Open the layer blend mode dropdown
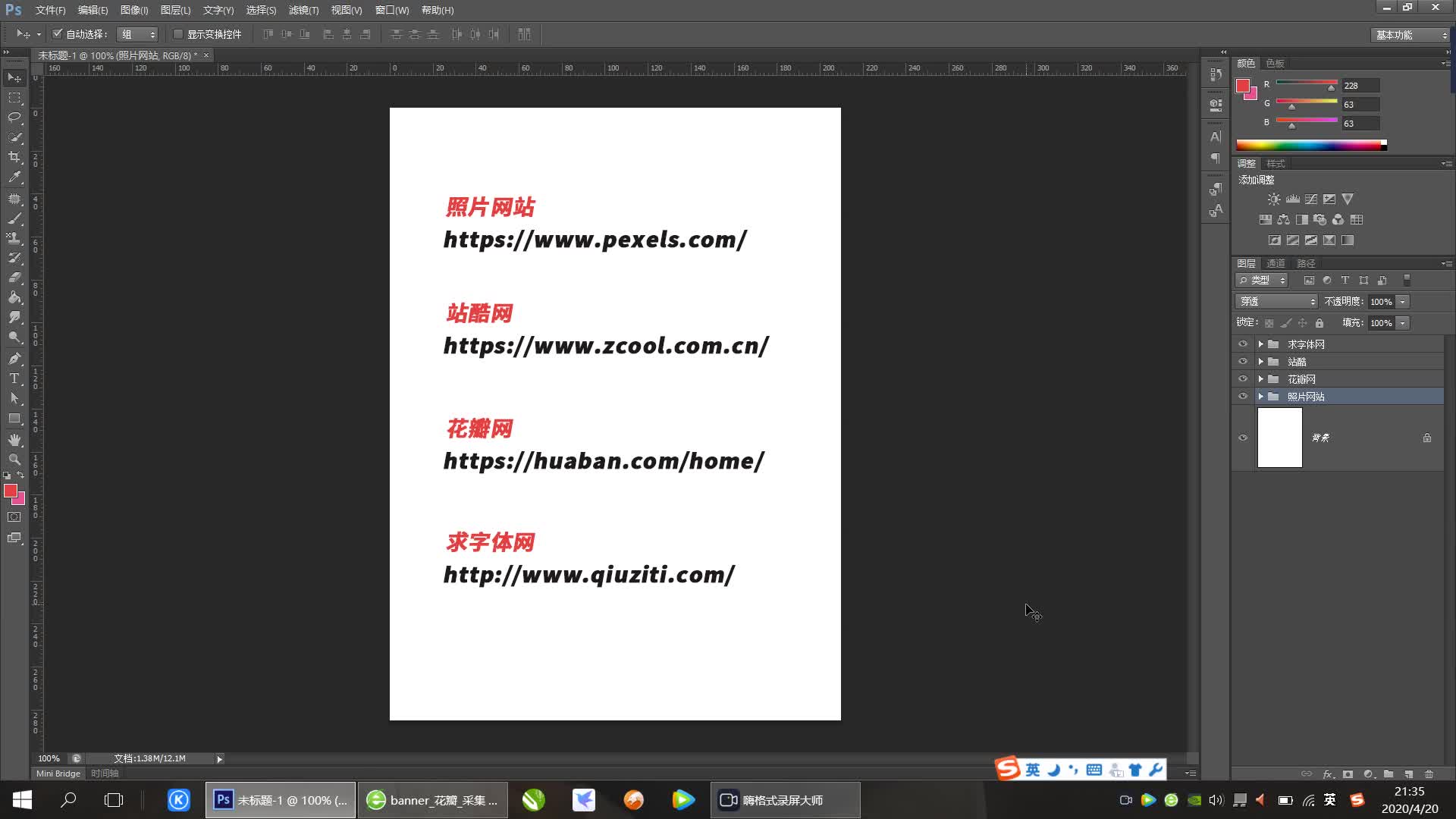This screenshot has height=819, width=1456. click(x=1277, y=302)
